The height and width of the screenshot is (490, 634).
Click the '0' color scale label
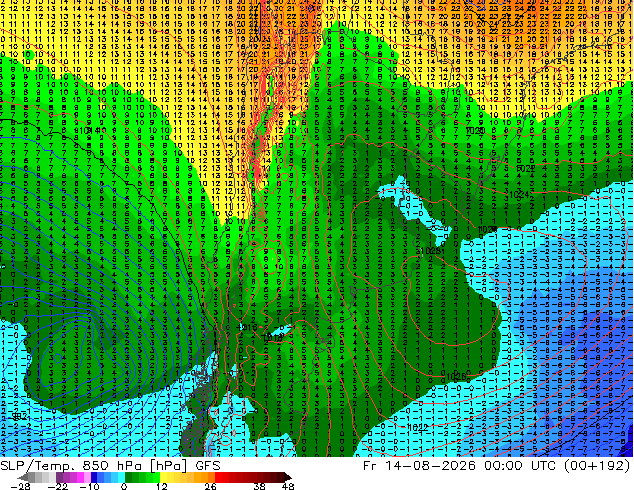click(124, 486)
